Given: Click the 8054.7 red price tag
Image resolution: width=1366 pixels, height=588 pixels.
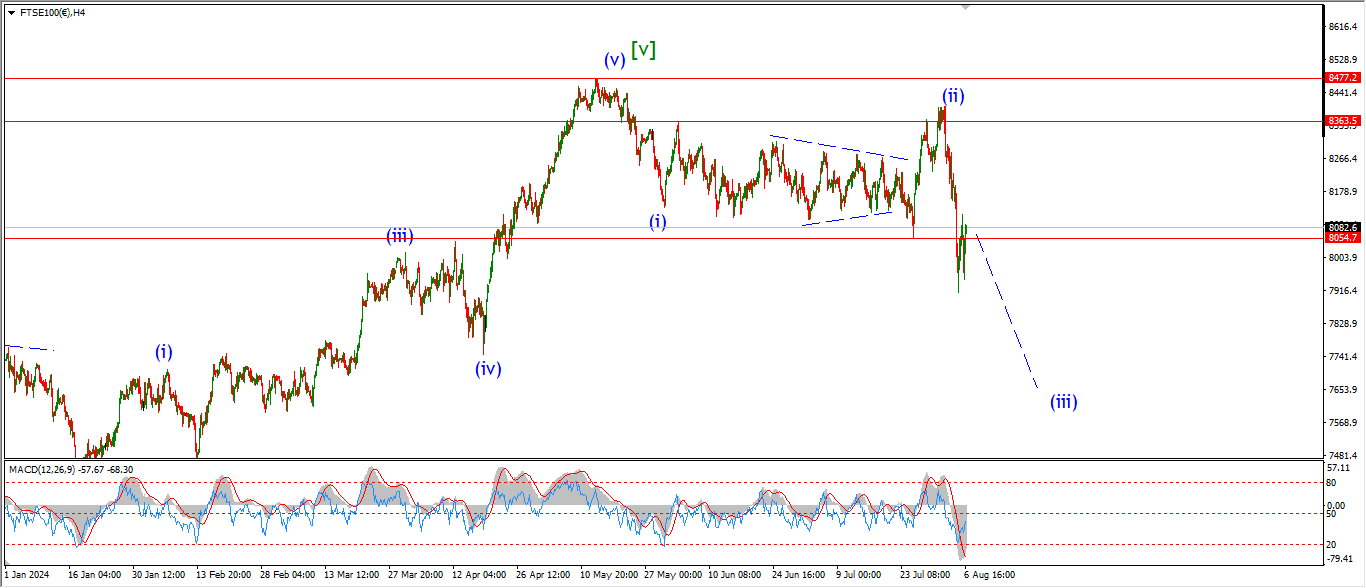Looking at the screenshot, I should click(1342, 238).
